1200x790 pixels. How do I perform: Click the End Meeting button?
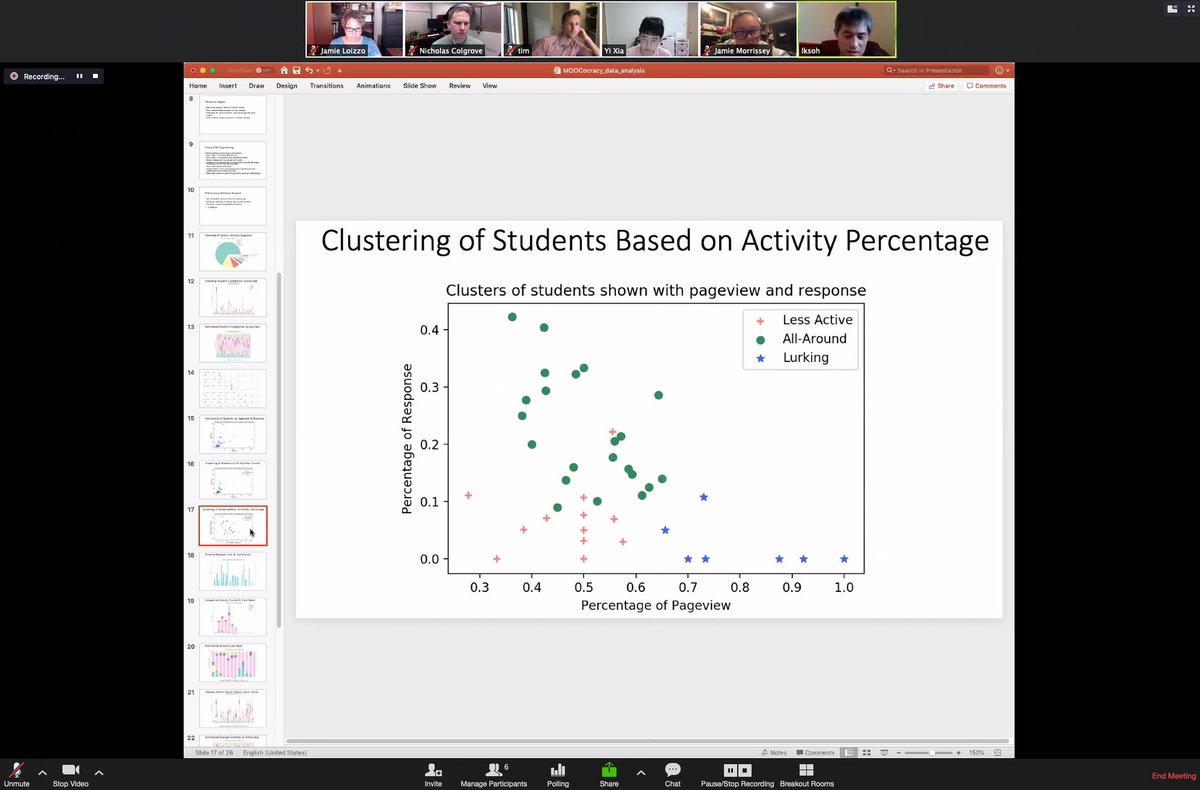(x=1172, y=775)
